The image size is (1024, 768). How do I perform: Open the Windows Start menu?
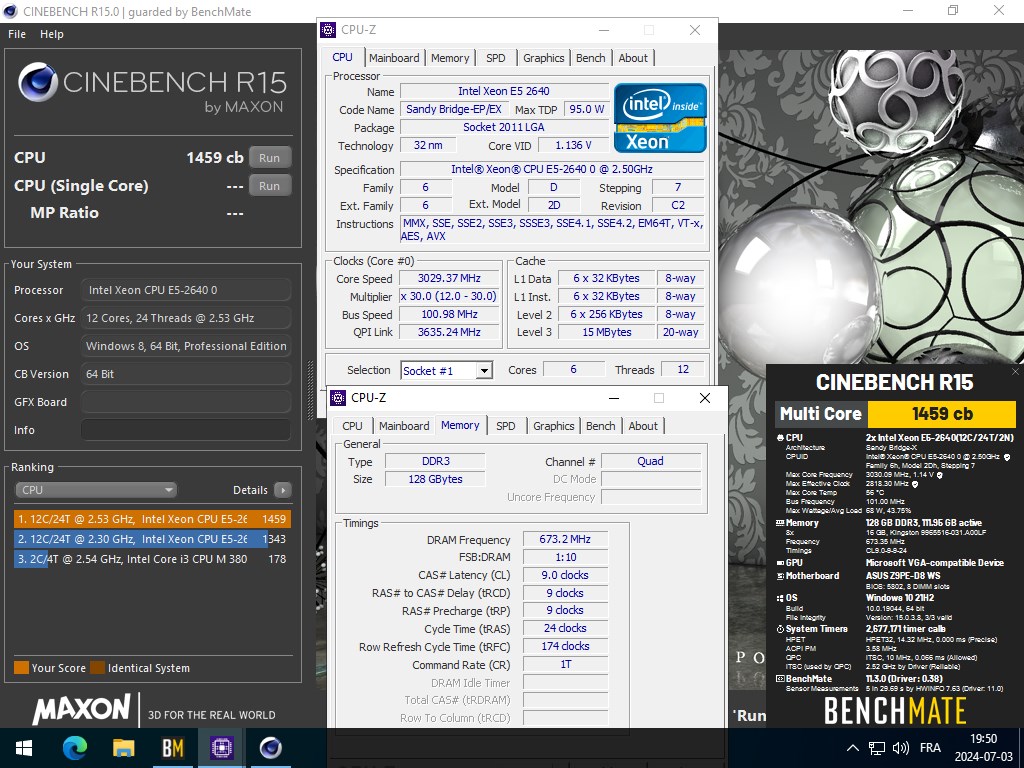[24, 748]
